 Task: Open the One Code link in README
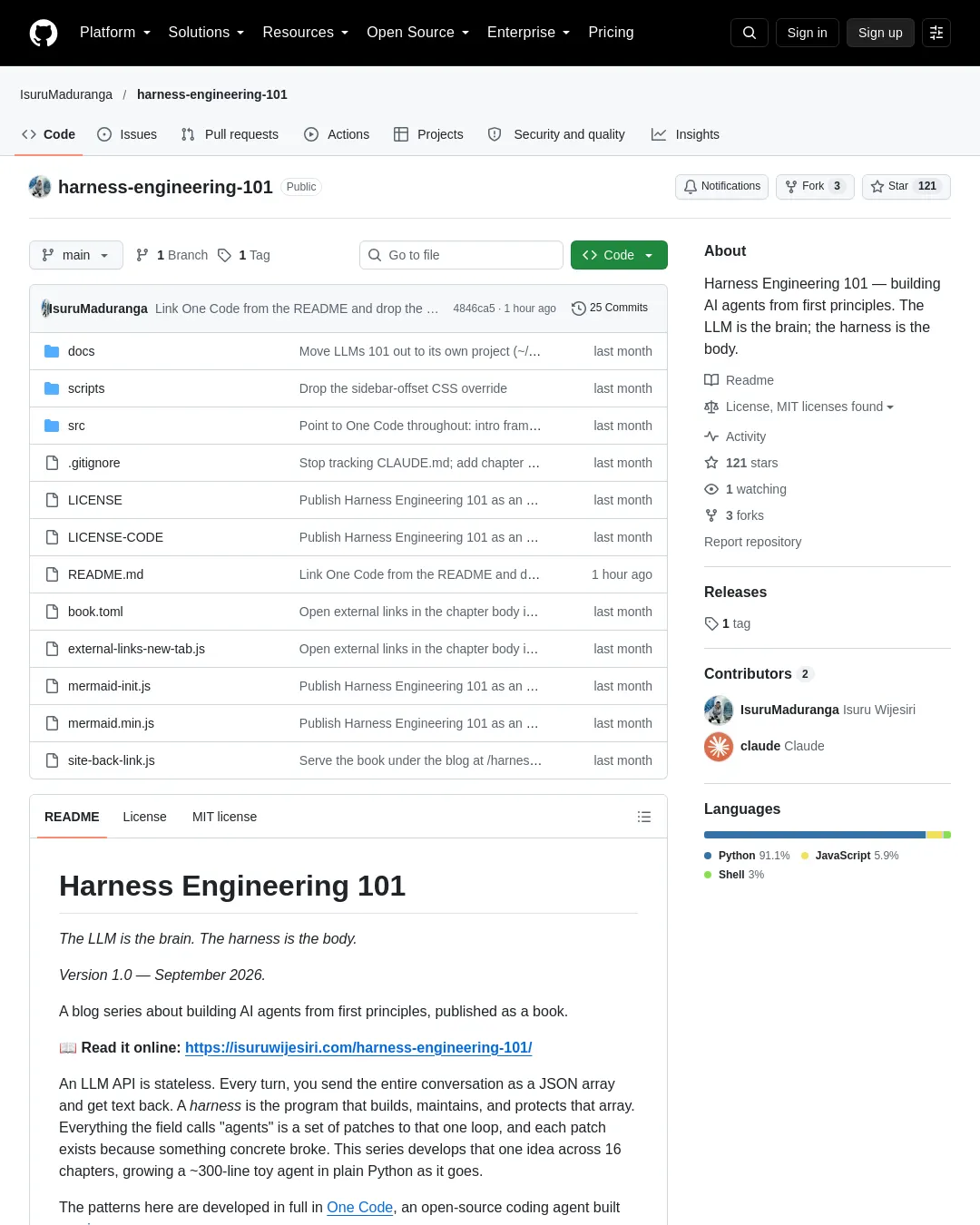point(359,1207)
